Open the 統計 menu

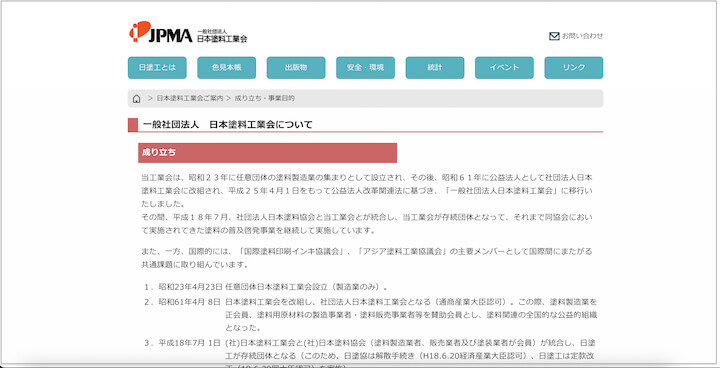point(435,68)
